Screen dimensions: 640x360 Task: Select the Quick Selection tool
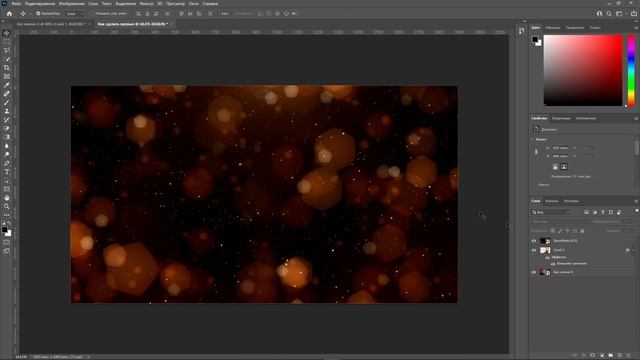pos(7,59)
